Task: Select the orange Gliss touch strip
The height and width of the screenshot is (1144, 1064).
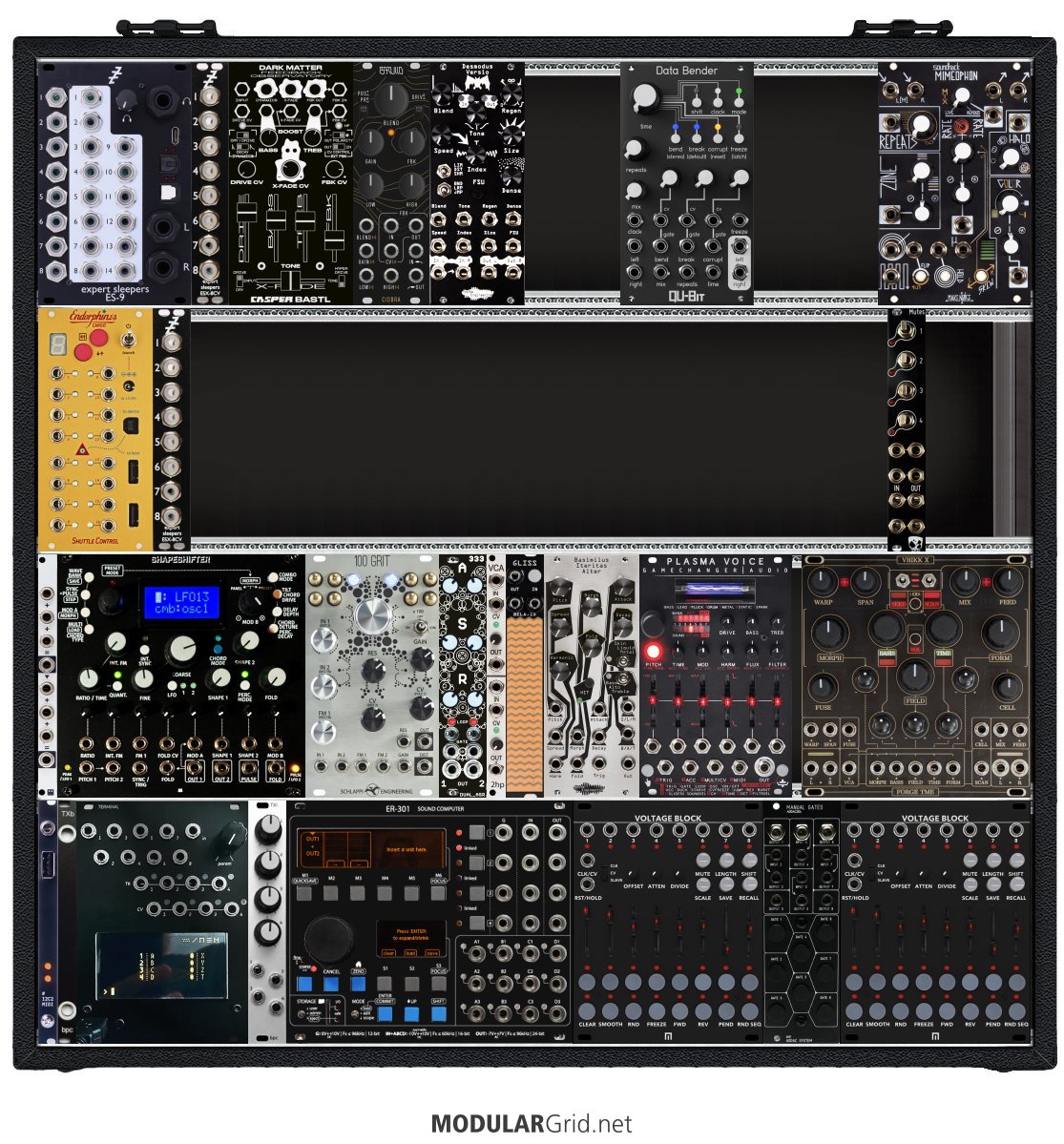Action: (x=524, y=705)
